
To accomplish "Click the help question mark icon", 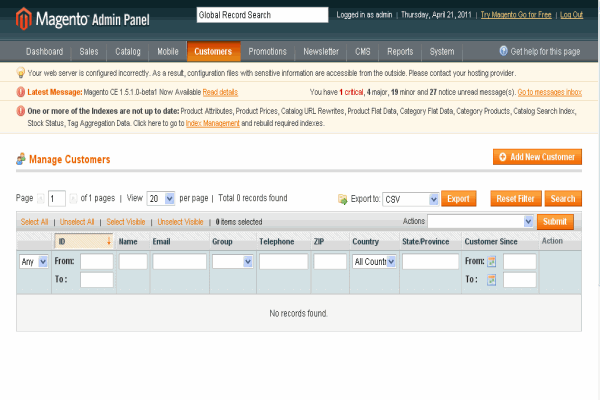I will pos(503,51).
